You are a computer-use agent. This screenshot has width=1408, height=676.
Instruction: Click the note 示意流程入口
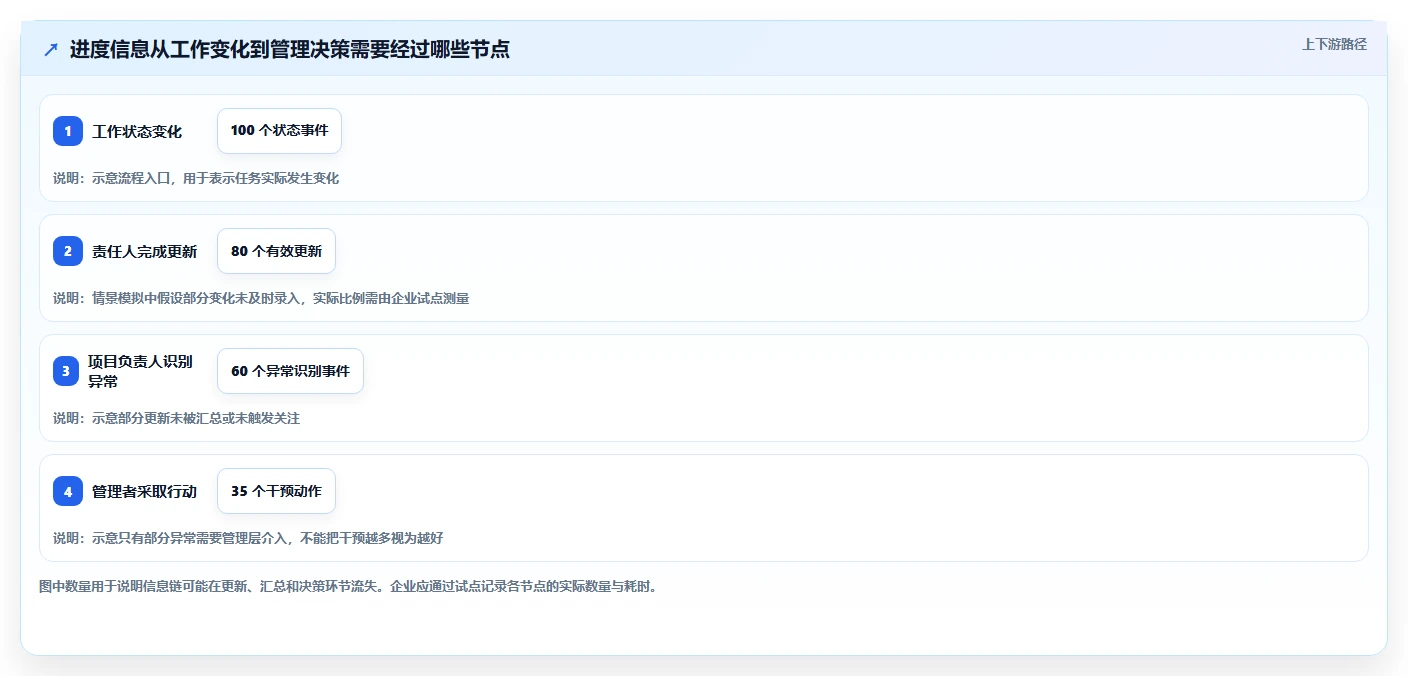196,178
